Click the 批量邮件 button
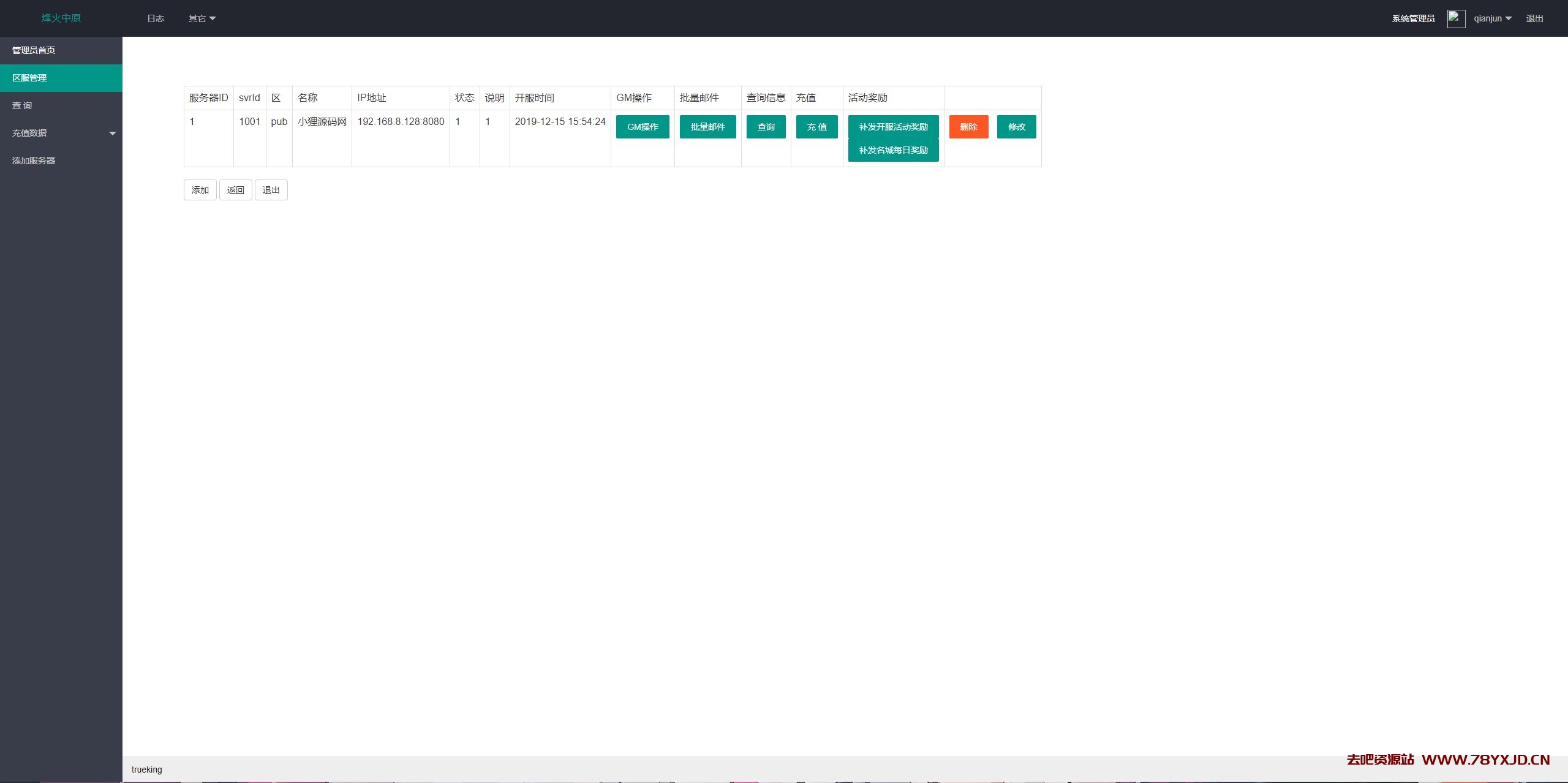Viewport: 1568px width, 783px height. (707, 127)
